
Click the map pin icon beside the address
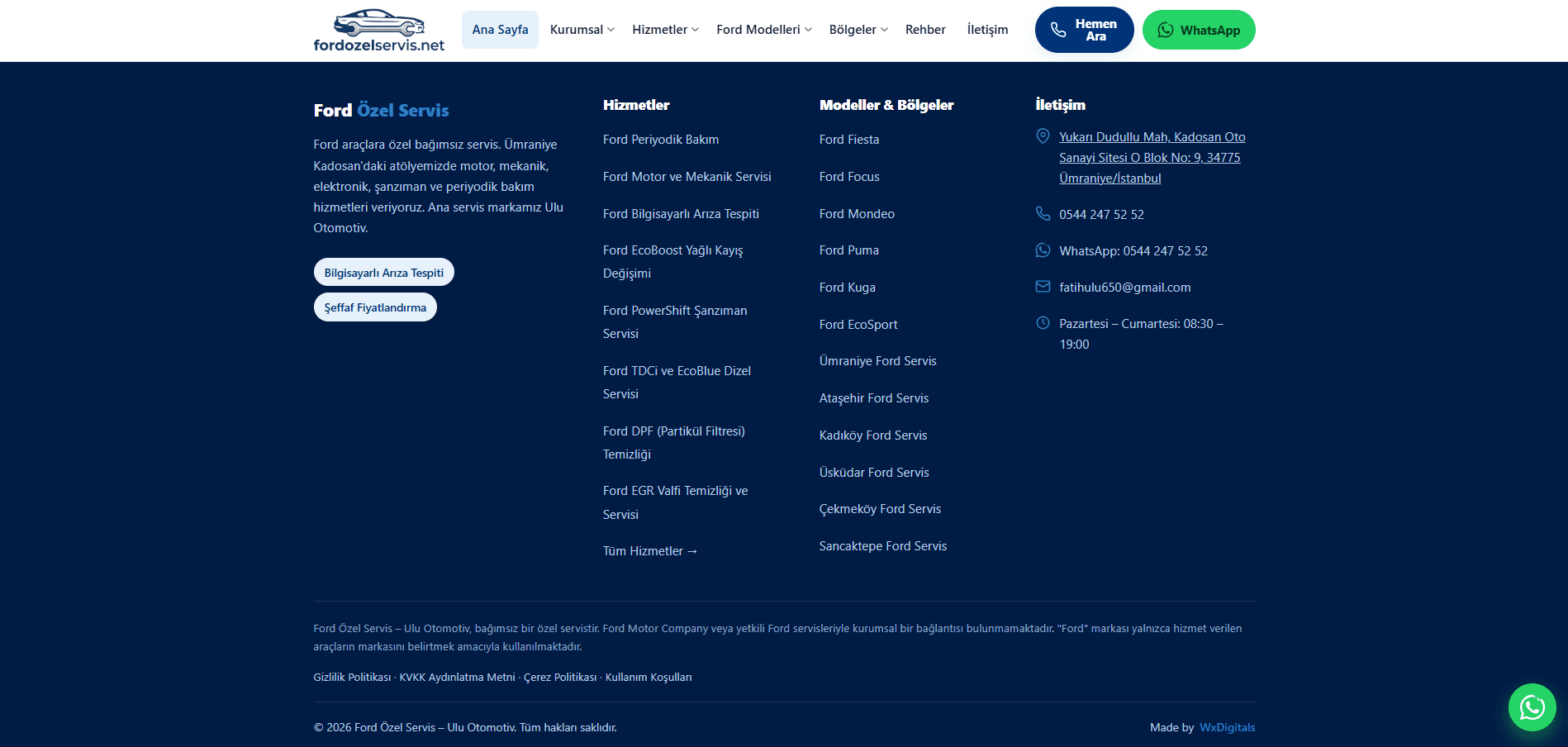1043,136
